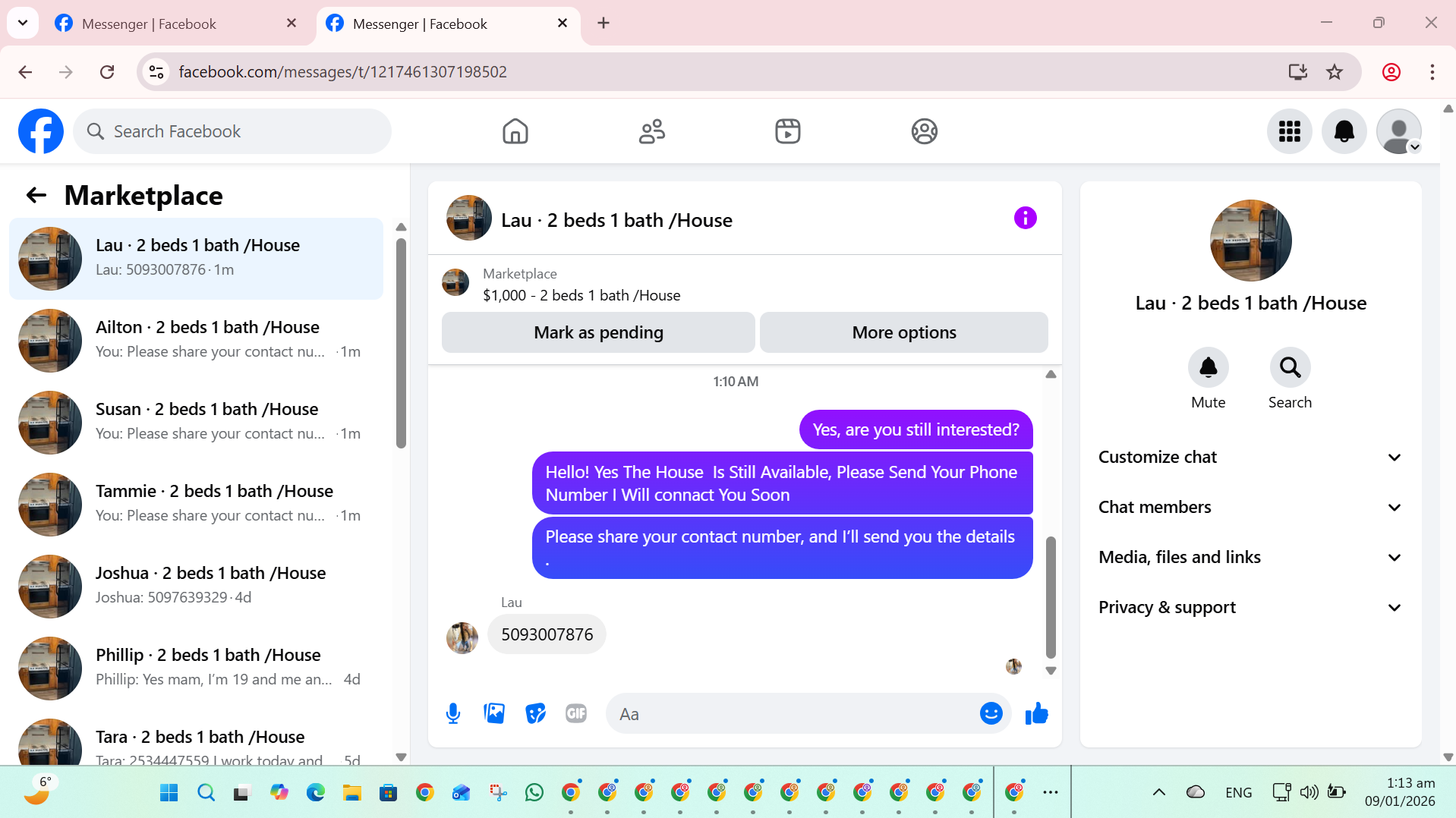This screenshot has height=818, width=1456.
Task: Open Phillip's house conversation
Action: [x=196, y=669]
